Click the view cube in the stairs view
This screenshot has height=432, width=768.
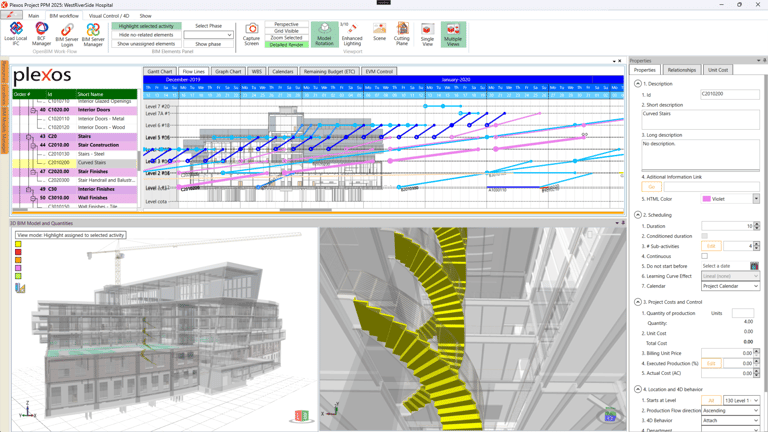tap(609, 415)
